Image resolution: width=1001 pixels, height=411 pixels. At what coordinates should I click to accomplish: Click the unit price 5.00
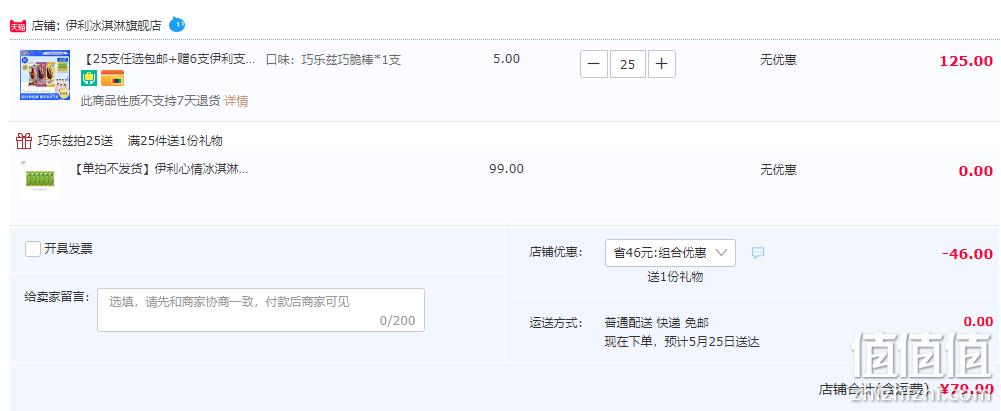[x=506, y=59]
